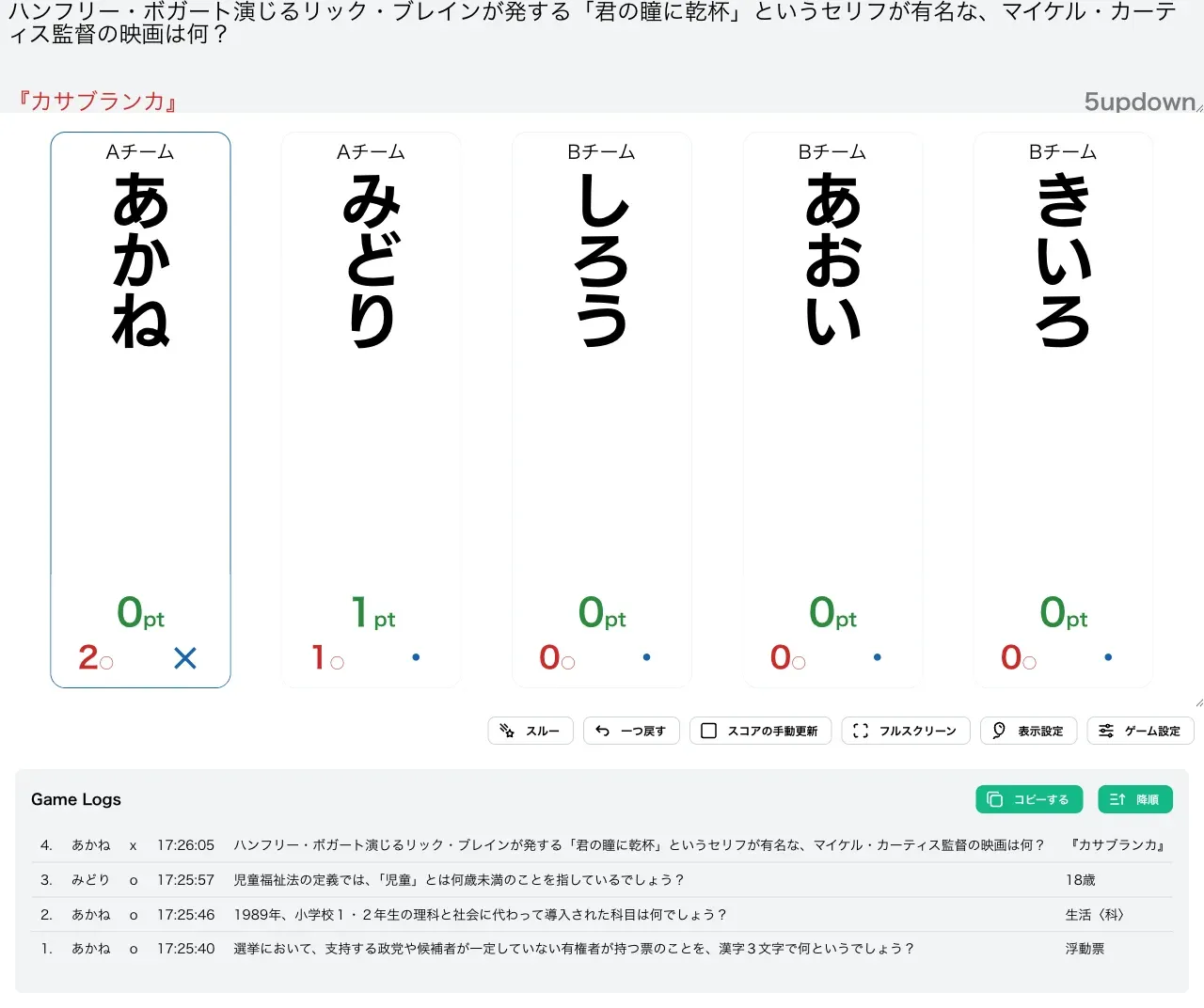Click log timestamp 17:25:57
This screenshot has width=1204, height=1008.
(186, 880)
